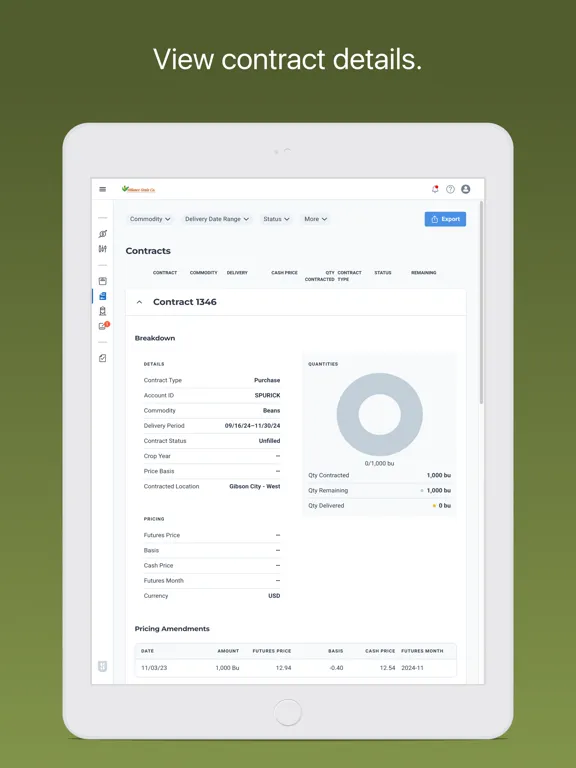Open the More filters dropdown
This screenshot has height=768, width=576.
coord(315,219)
